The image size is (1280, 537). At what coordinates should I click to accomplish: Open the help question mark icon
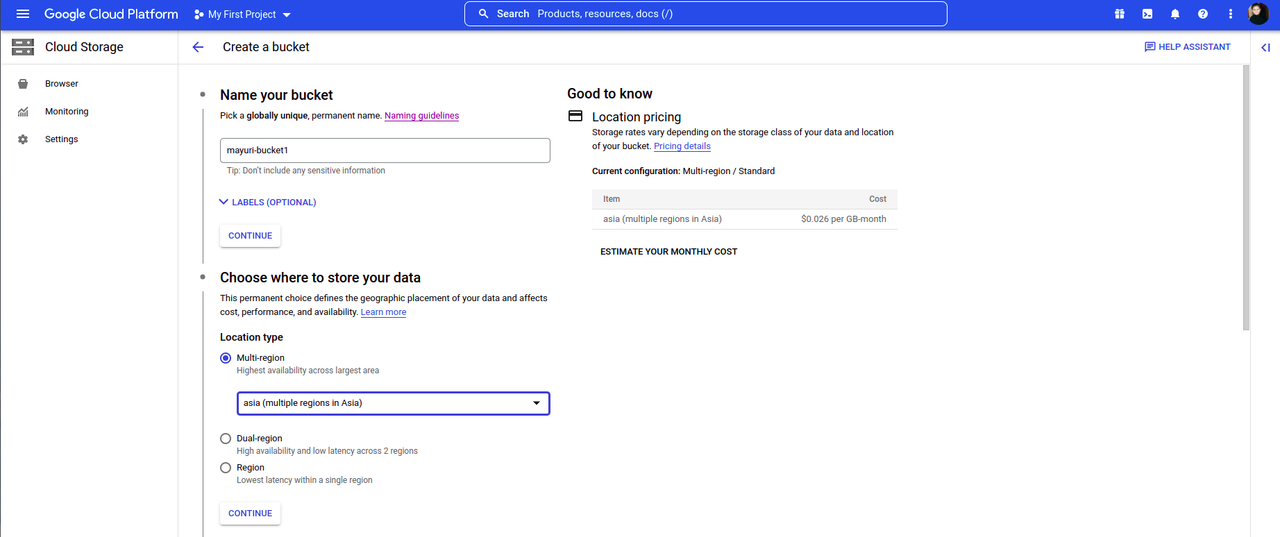pos(1203,14)
